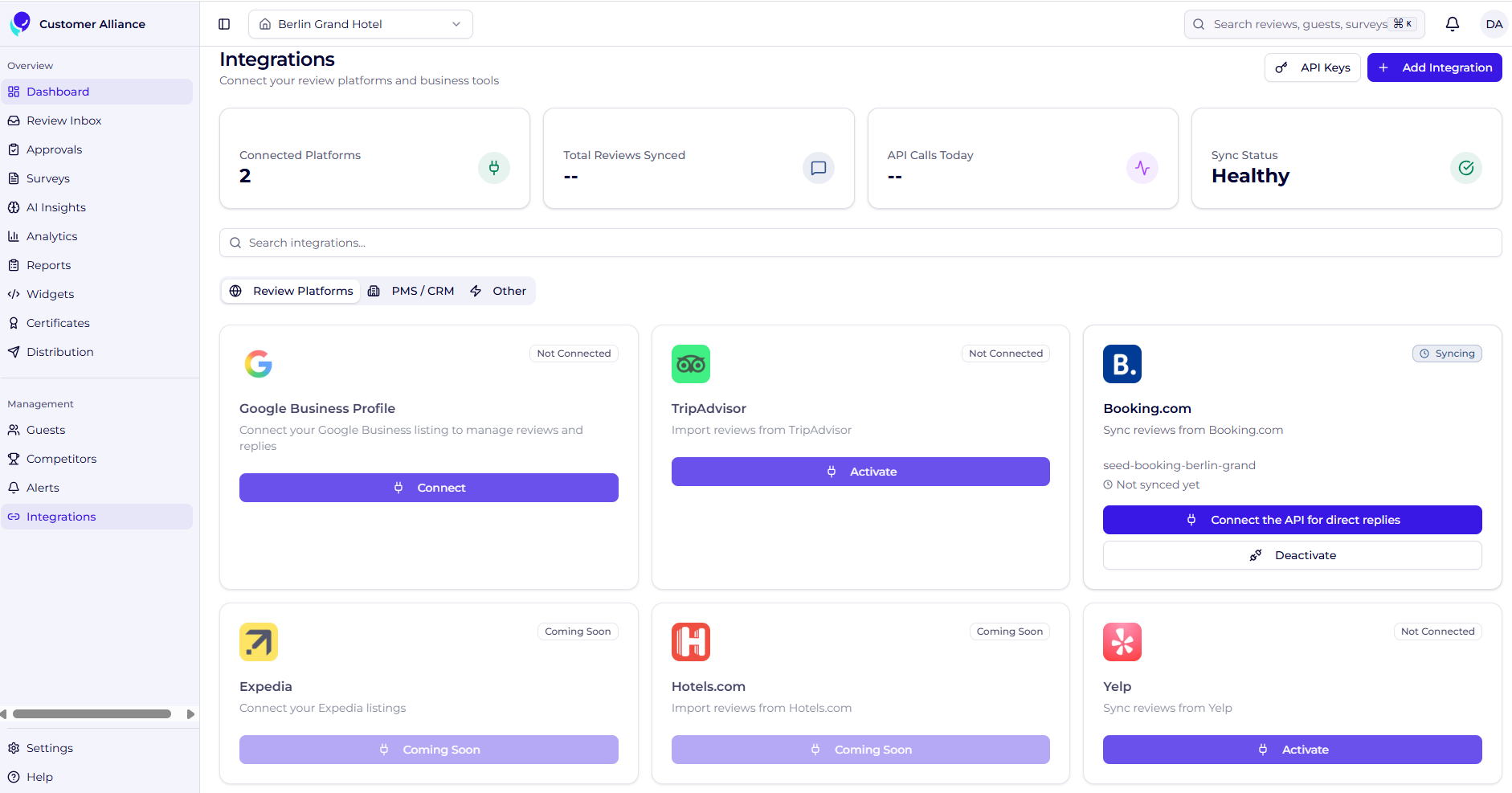The image size is (1512, 793).
Task: Click the Coming Soon badge on Hotels.com
Action: (1009, 632)
